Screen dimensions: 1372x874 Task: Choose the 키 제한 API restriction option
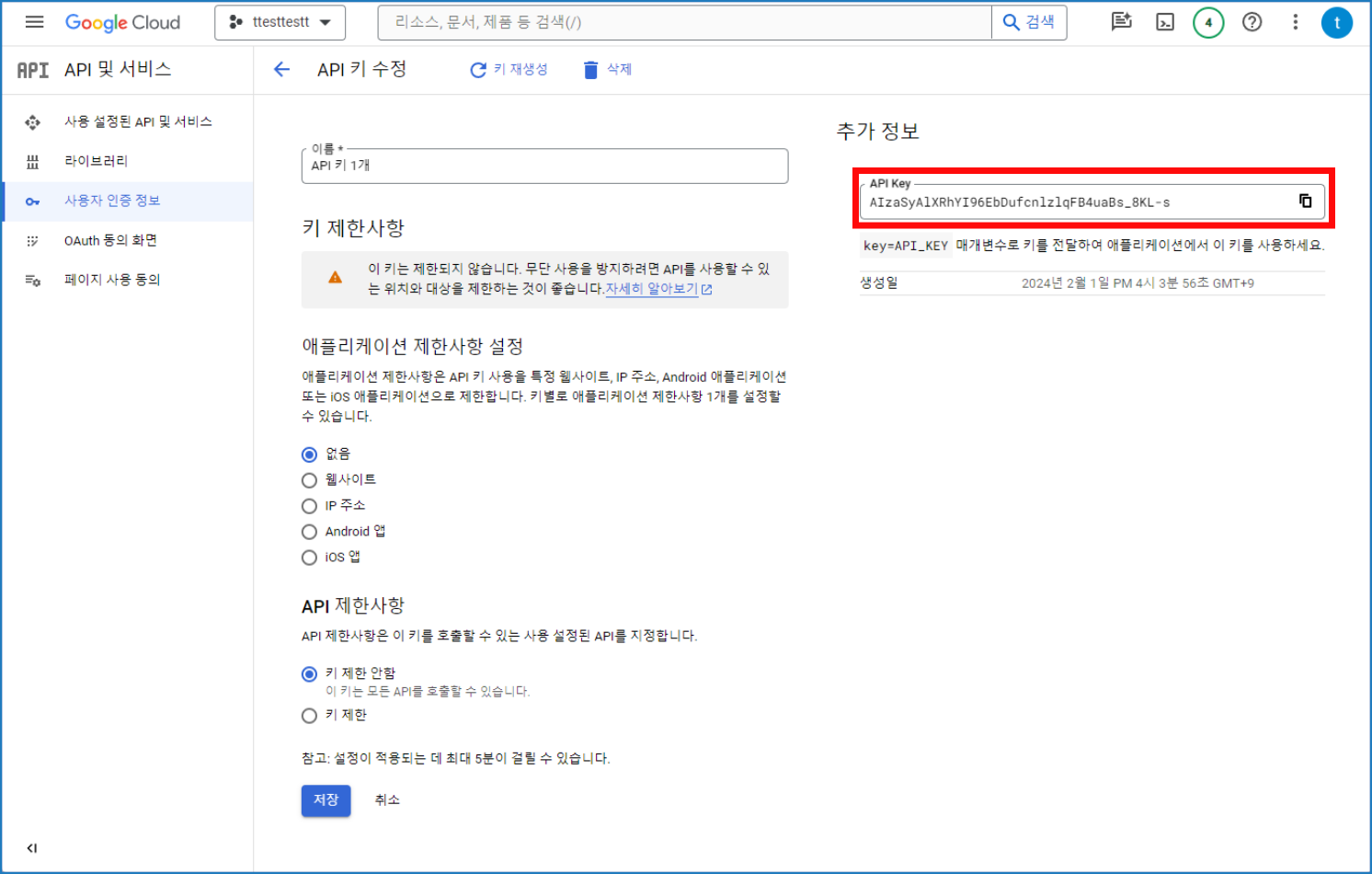point(310,716)
